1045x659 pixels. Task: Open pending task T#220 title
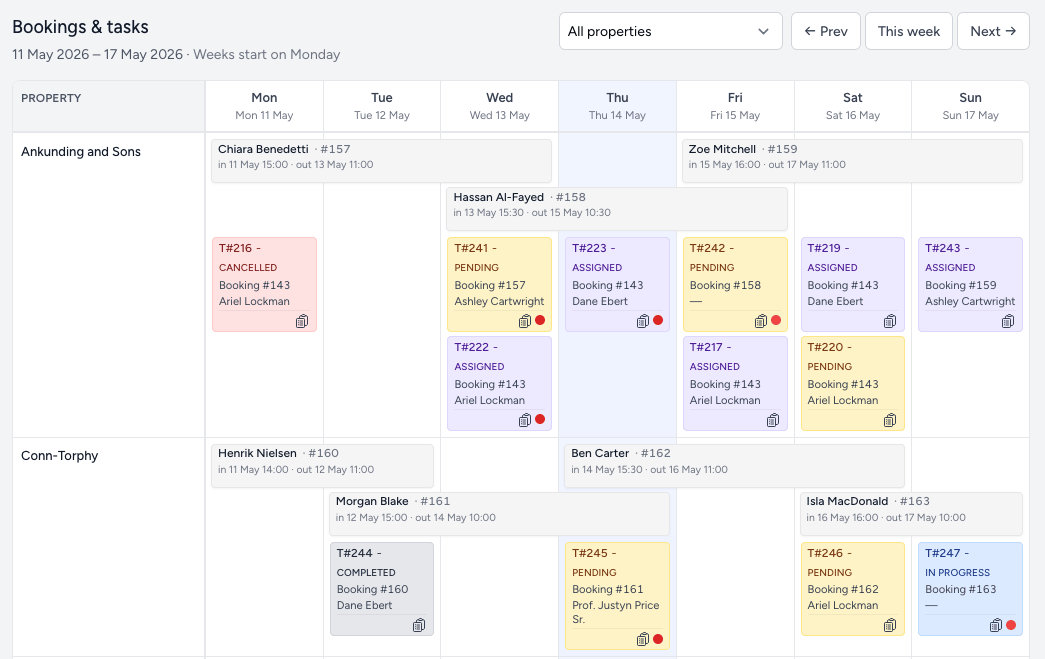830,347
